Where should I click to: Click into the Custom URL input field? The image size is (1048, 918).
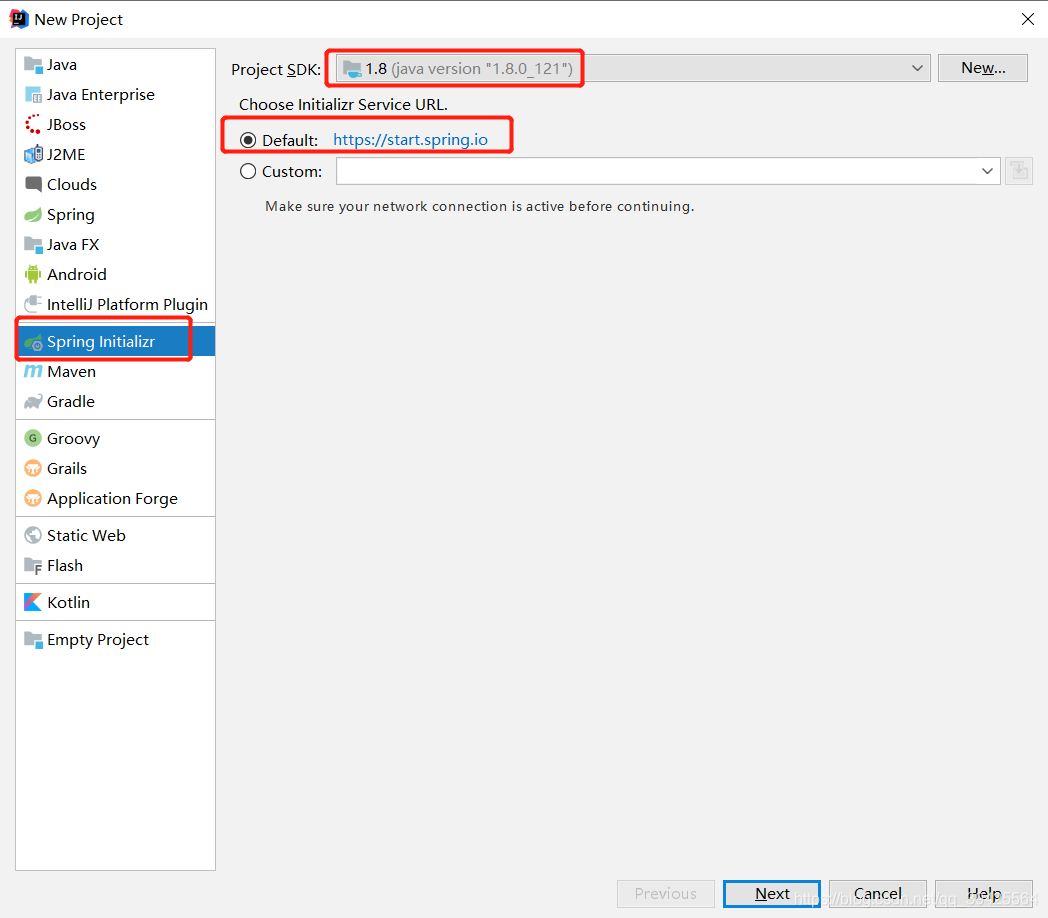tap(657, 171)
